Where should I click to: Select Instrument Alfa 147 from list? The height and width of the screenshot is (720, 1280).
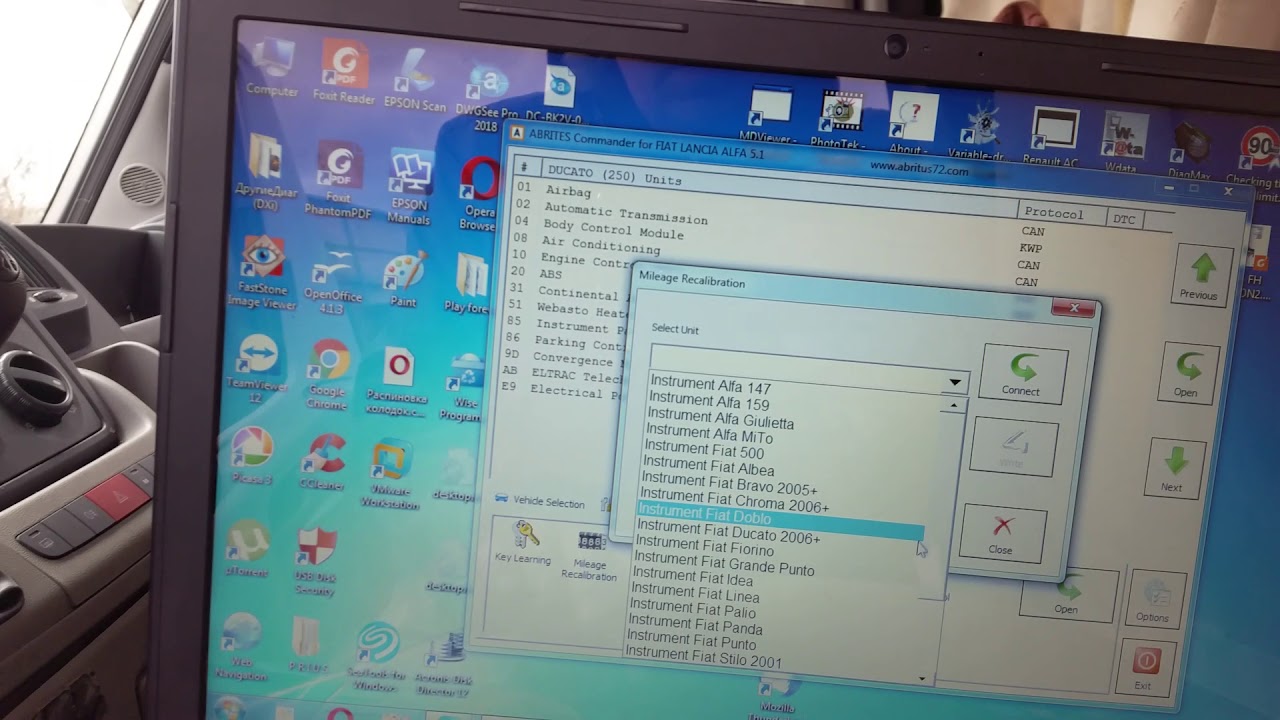click(711, 385)
